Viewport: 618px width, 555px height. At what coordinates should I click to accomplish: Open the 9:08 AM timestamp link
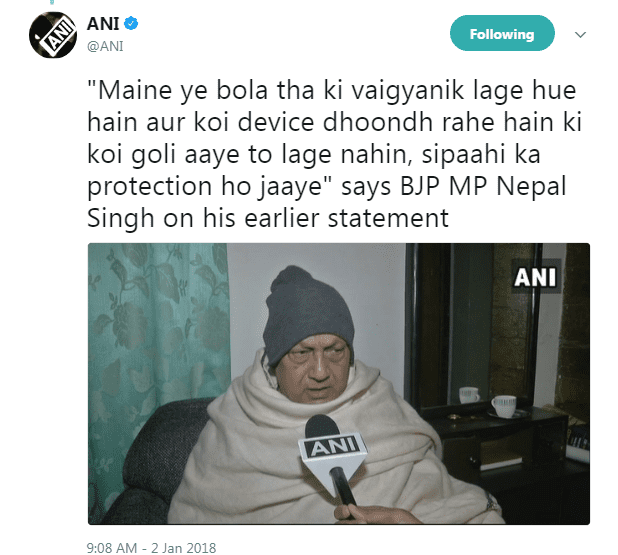(x=112, y=548)
